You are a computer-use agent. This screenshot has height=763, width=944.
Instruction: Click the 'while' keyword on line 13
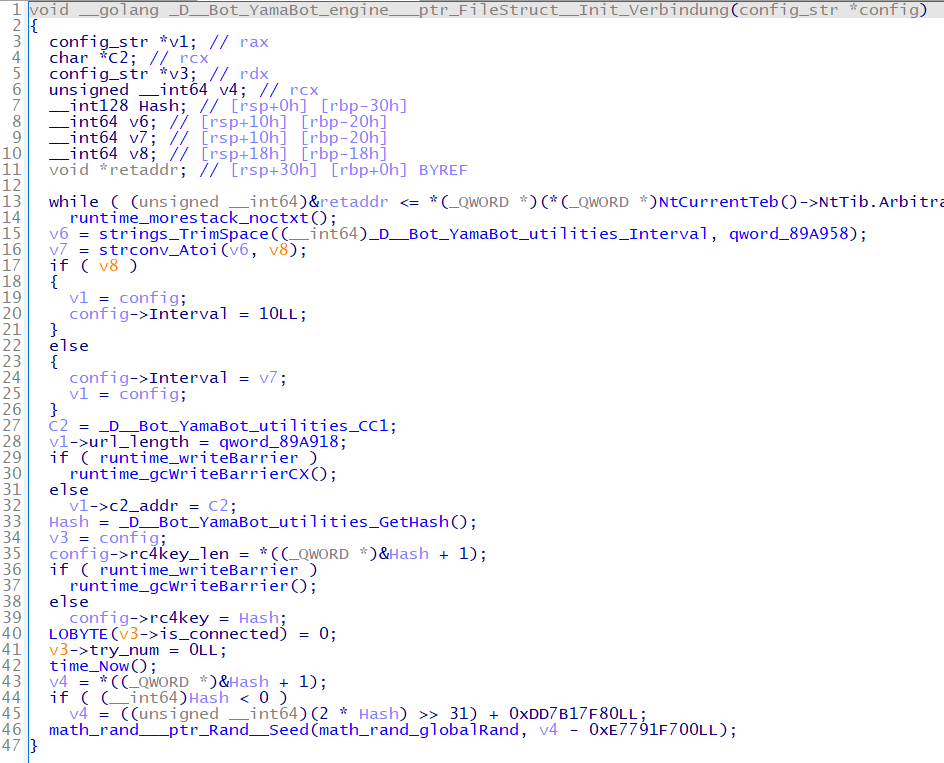pyautogui.click(x=73, y=202)
